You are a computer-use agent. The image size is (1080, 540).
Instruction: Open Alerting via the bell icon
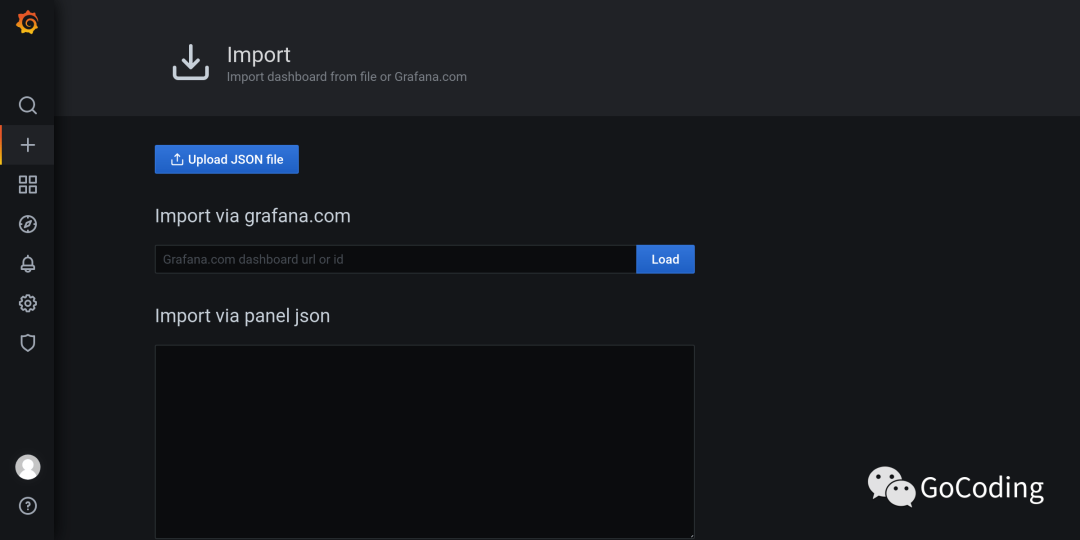(28, 264)
